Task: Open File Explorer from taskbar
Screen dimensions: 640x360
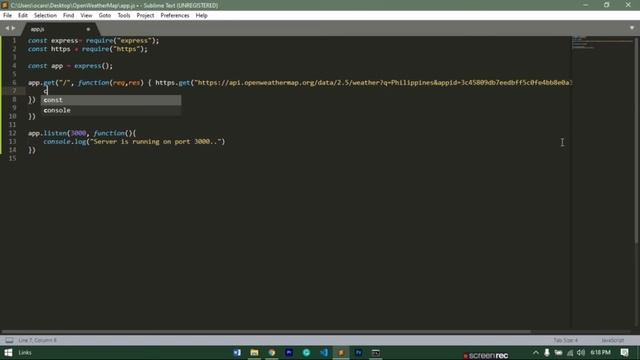Action: click(254, 353)
